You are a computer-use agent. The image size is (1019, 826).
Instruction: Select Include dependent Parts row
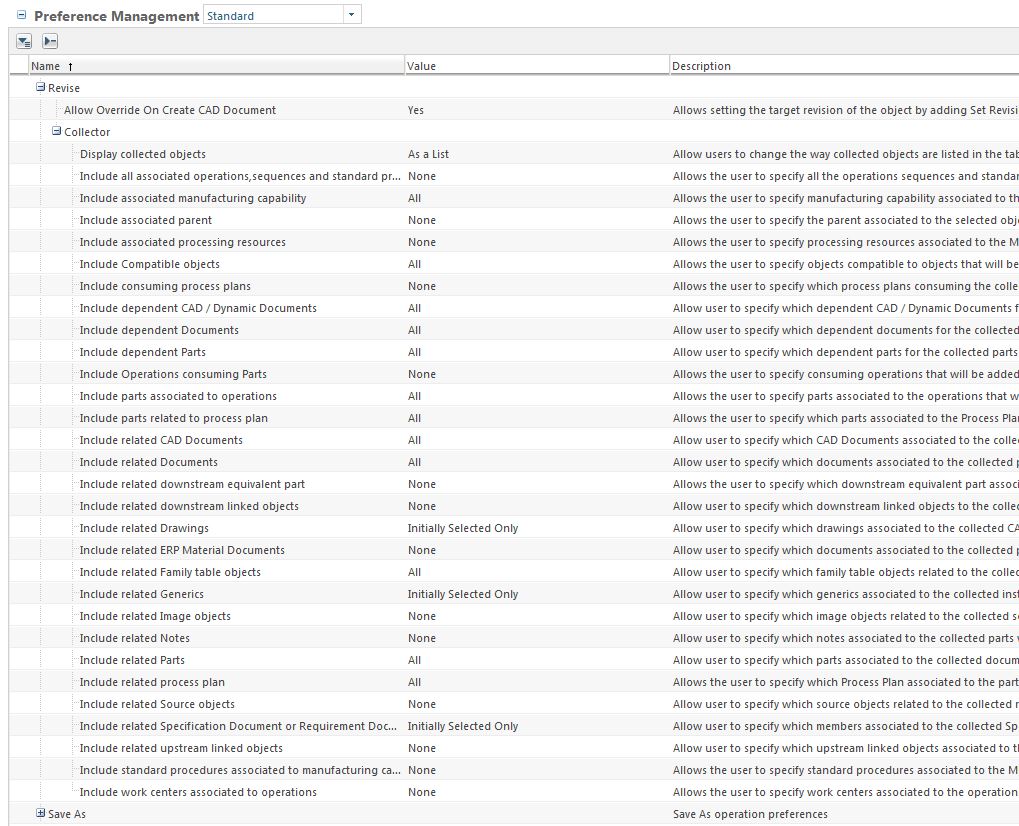pos(142,352)
